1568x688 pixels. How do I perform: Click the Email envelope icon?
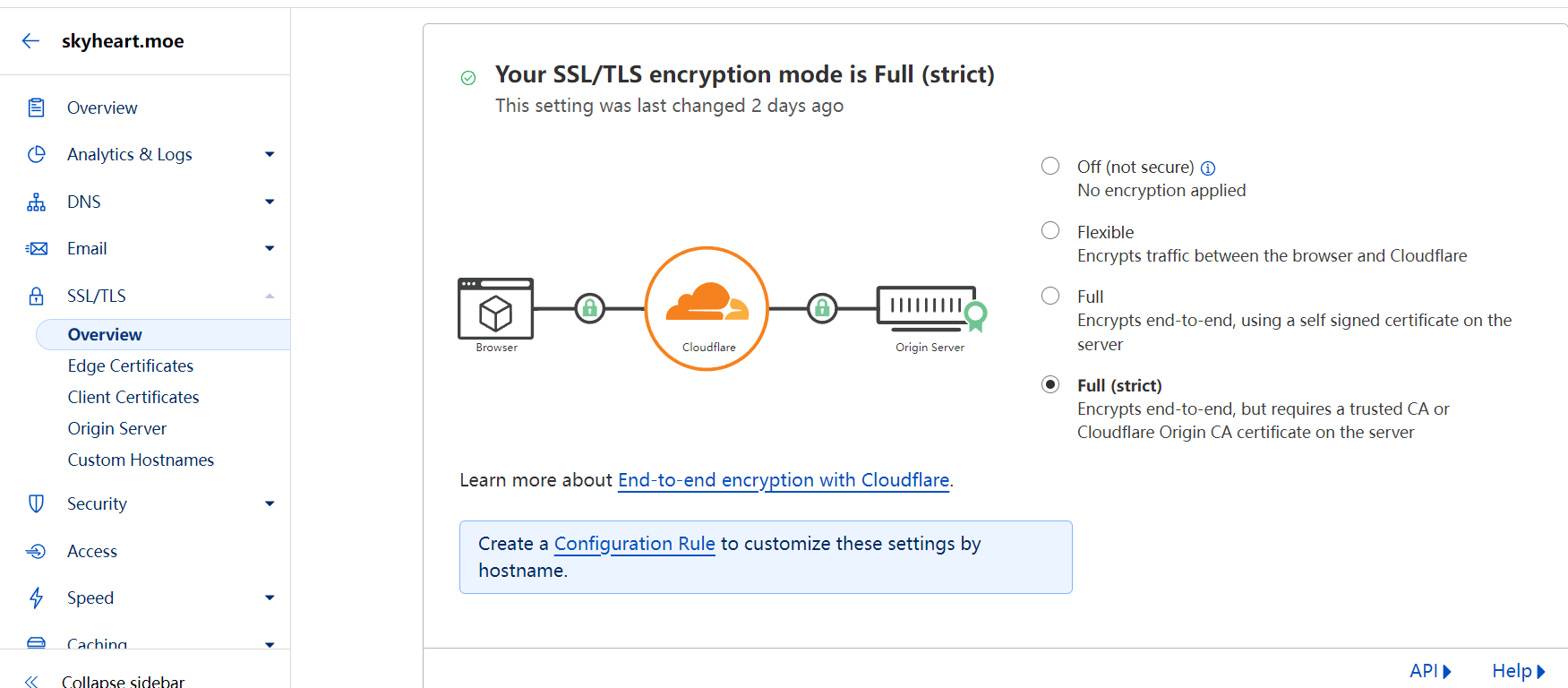click(36, 248)
